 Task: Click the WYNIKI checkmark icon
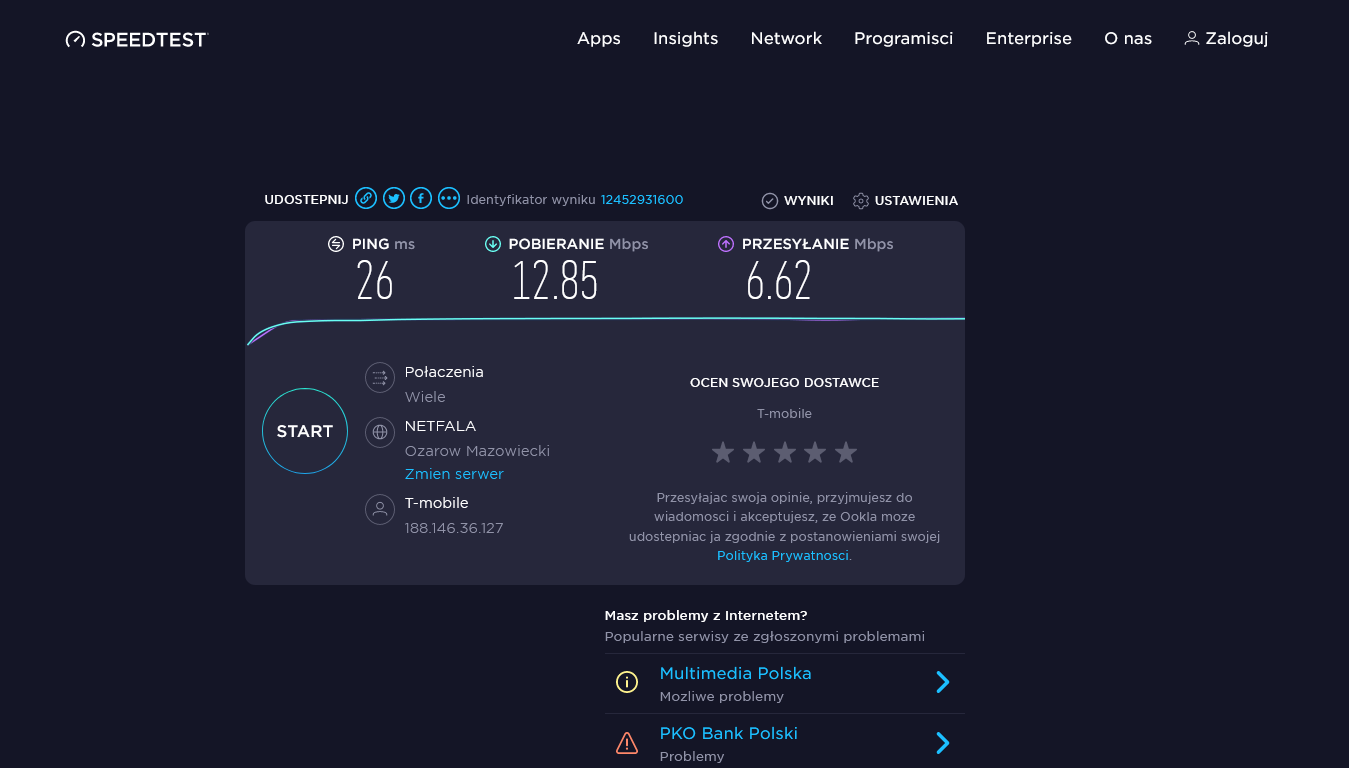click(769, 200)
